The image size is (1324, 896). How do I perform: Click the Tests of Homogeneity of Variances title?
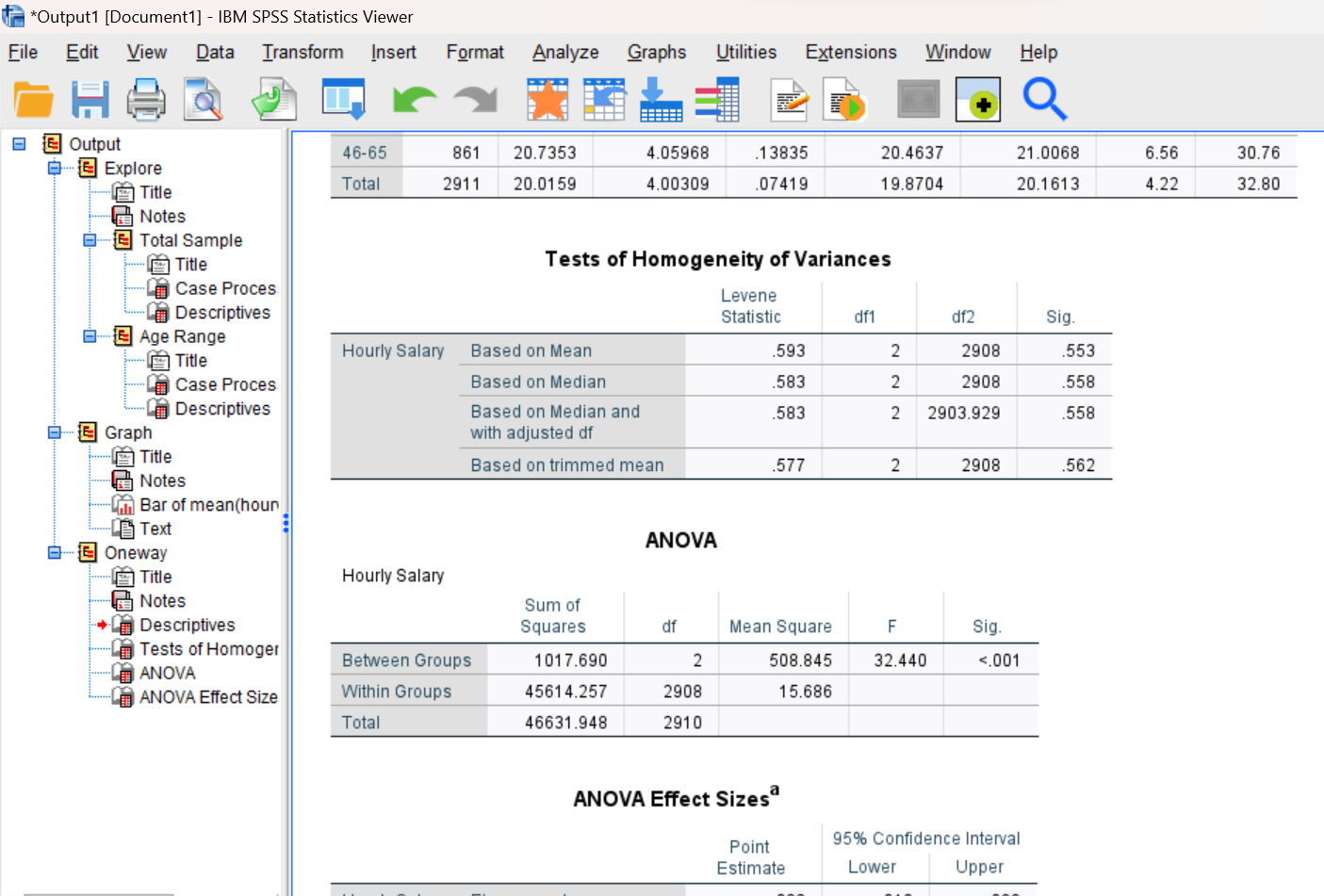pyautogui.click(x=718, y=259)
